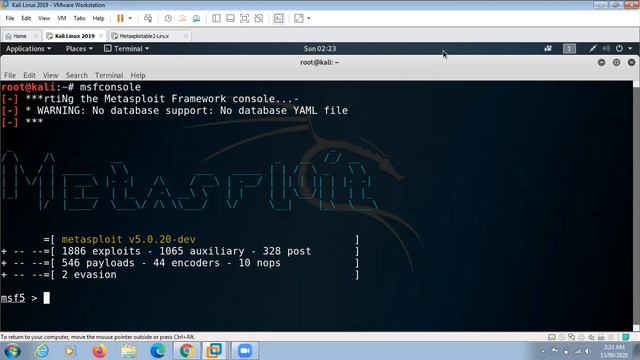Launch Firefox from the Windows taskbar

(99, 351)
